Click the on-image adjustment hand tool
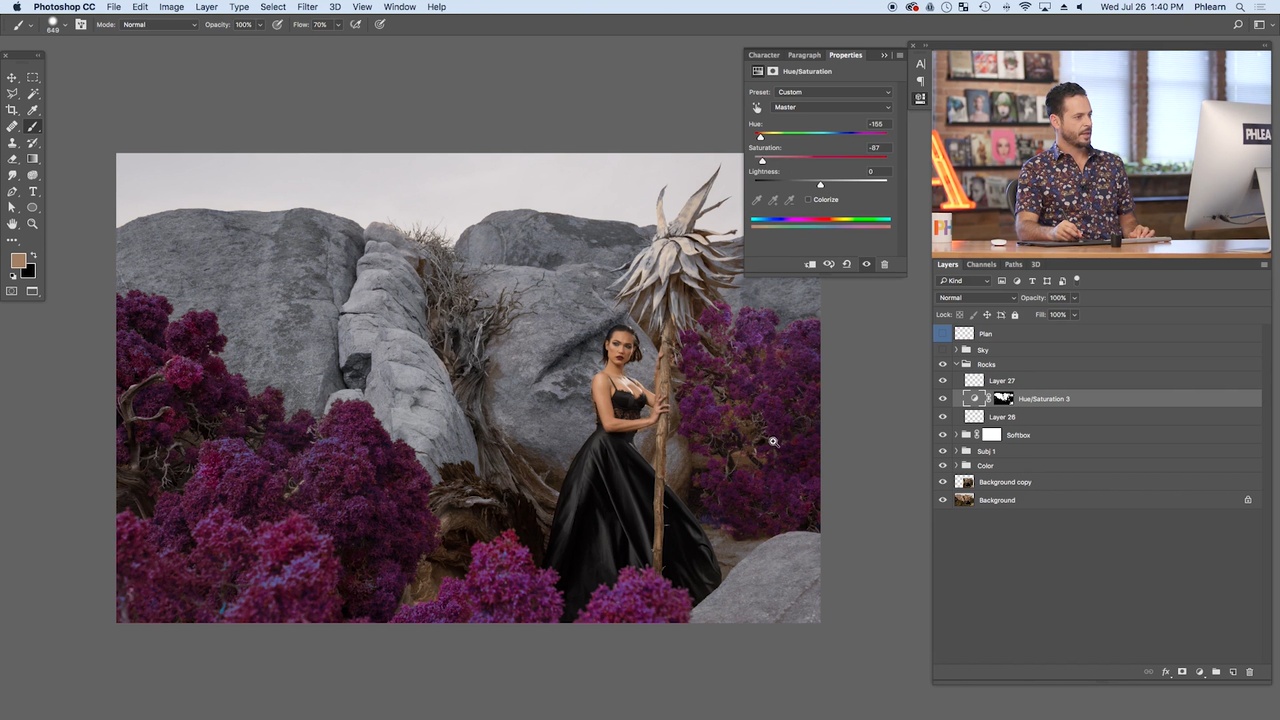The image size is (1280, 720). coord(757,108)
